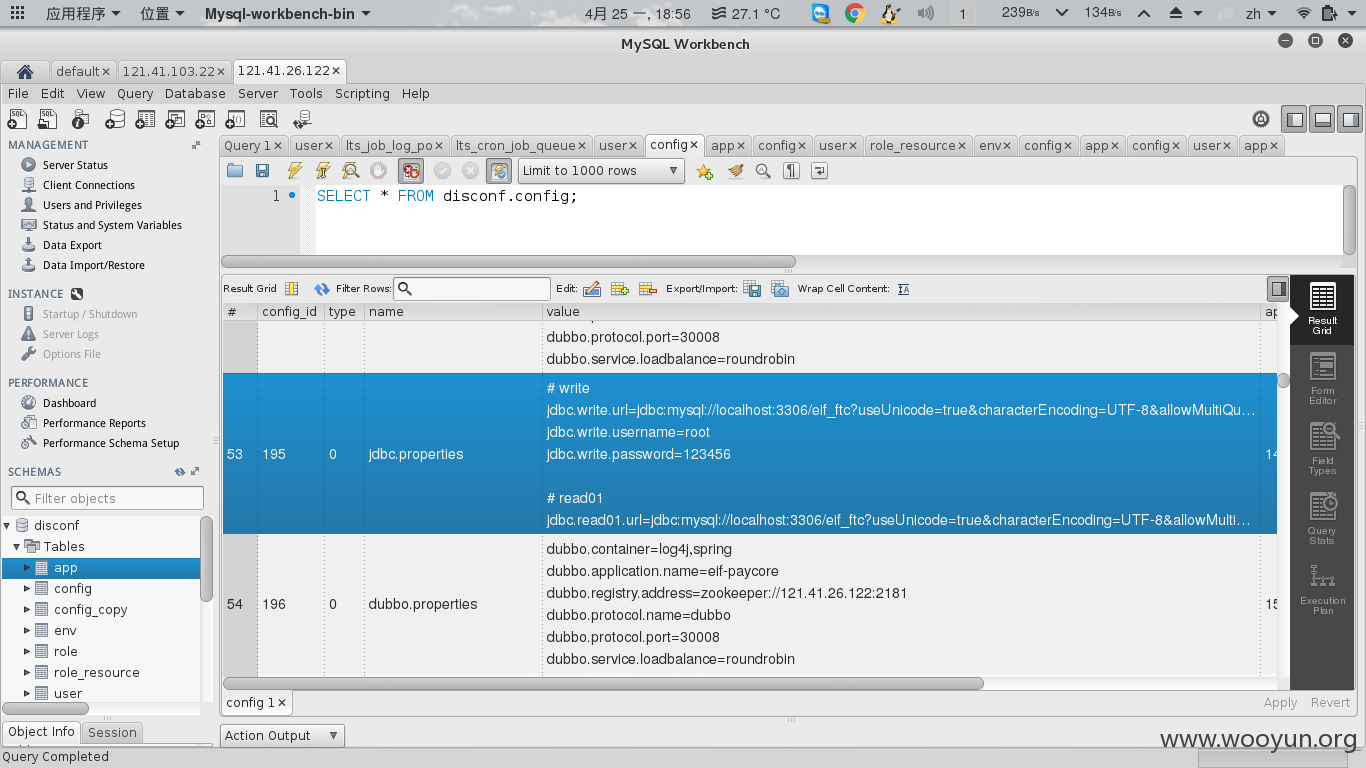Toggle stop script on error button

pos(410,171)
